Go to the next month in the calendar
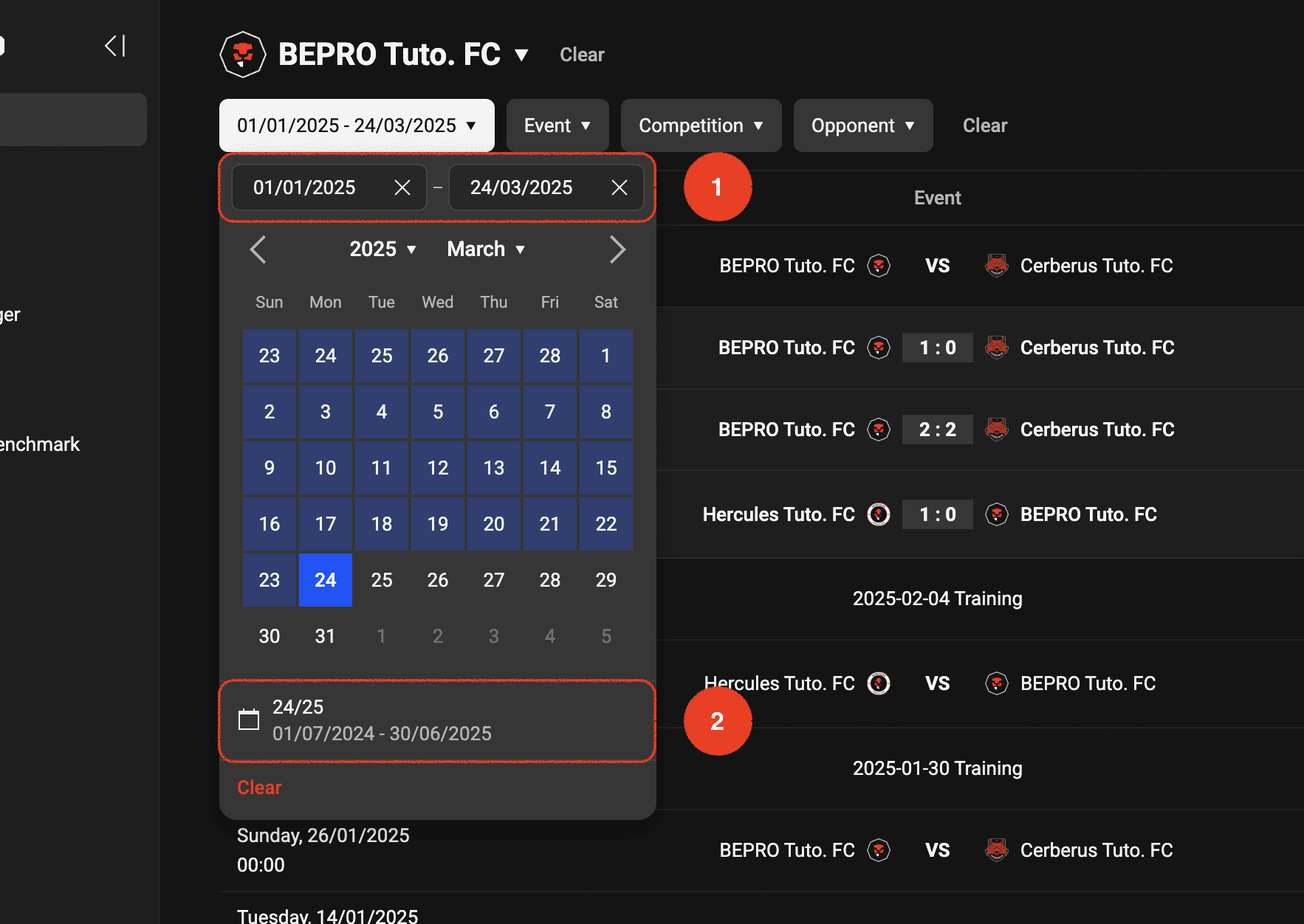The height and width of the screenshot is (924, 1304). pos(617,249)
